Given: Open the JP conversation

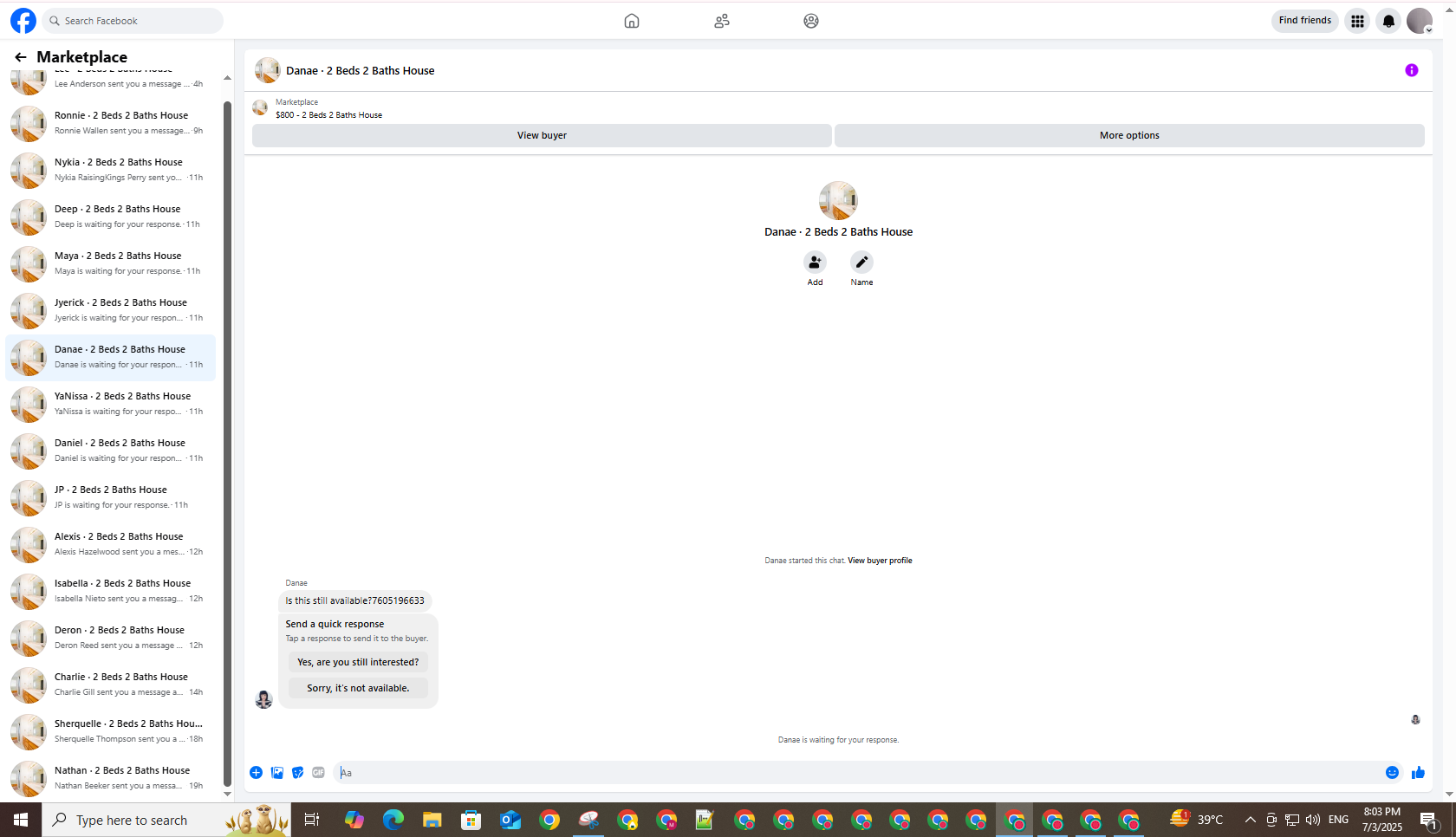Looking at the screenshot, I should tap(111, 497).
